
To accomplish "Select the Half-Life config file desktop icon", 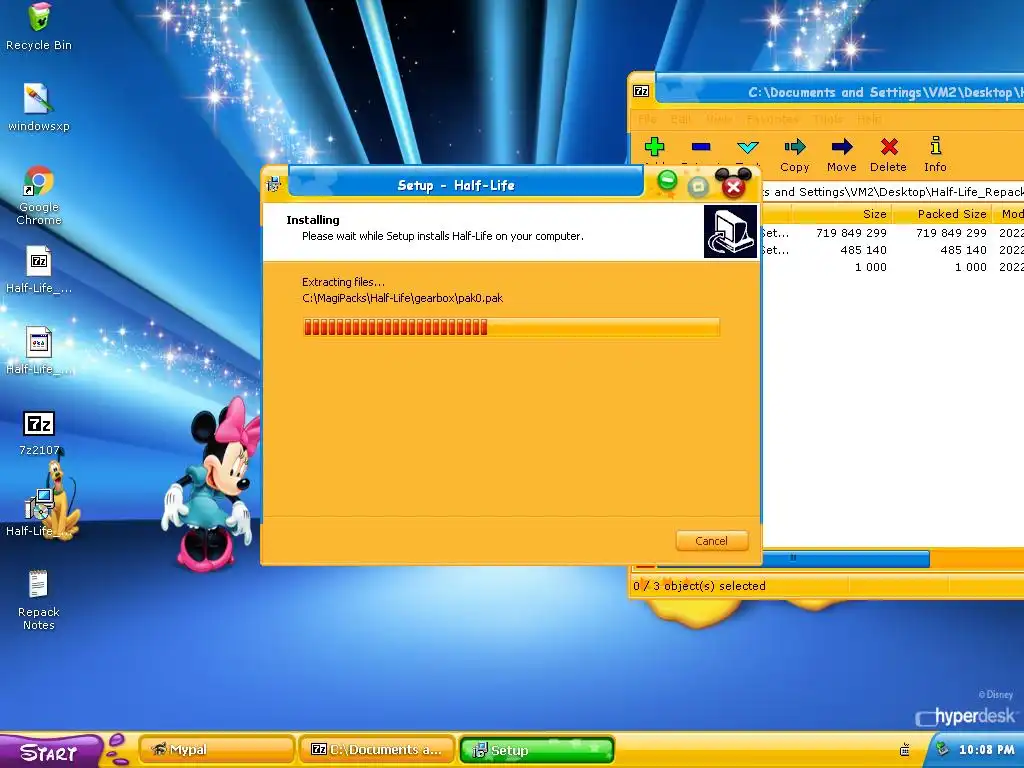I will pos(39,342).
